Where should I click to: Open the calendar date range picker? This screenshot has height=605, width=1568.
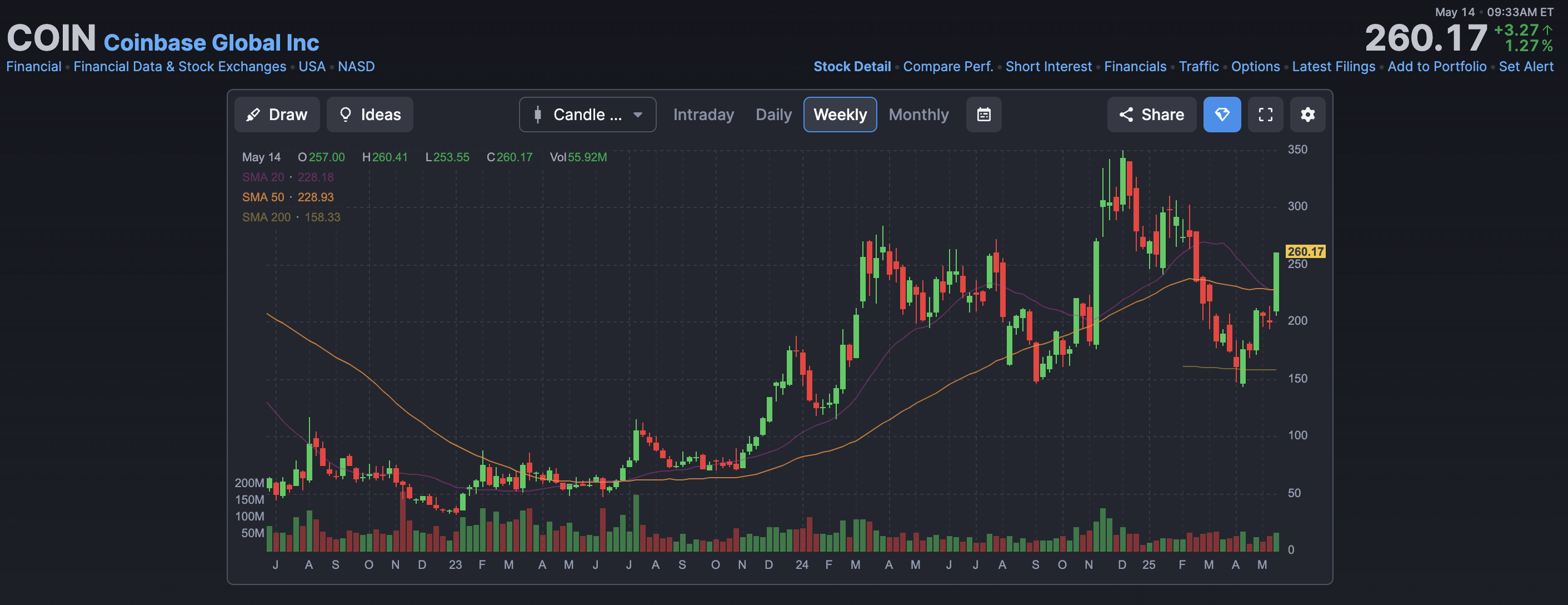[983, 115]
